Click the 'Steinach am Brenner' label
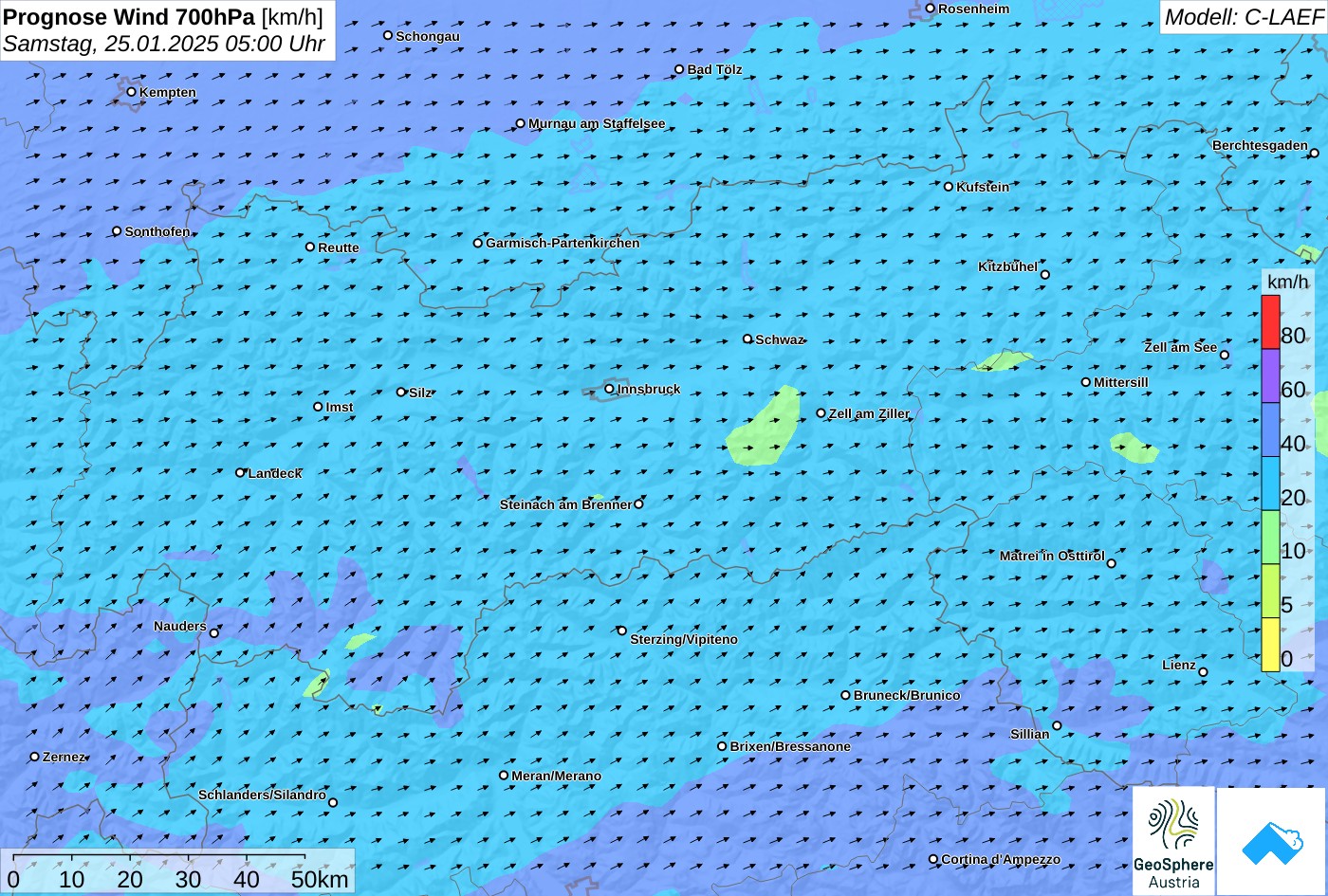The height and width of the screenshot is (896, 1328). pyautogui.click(x=565, y=504)
